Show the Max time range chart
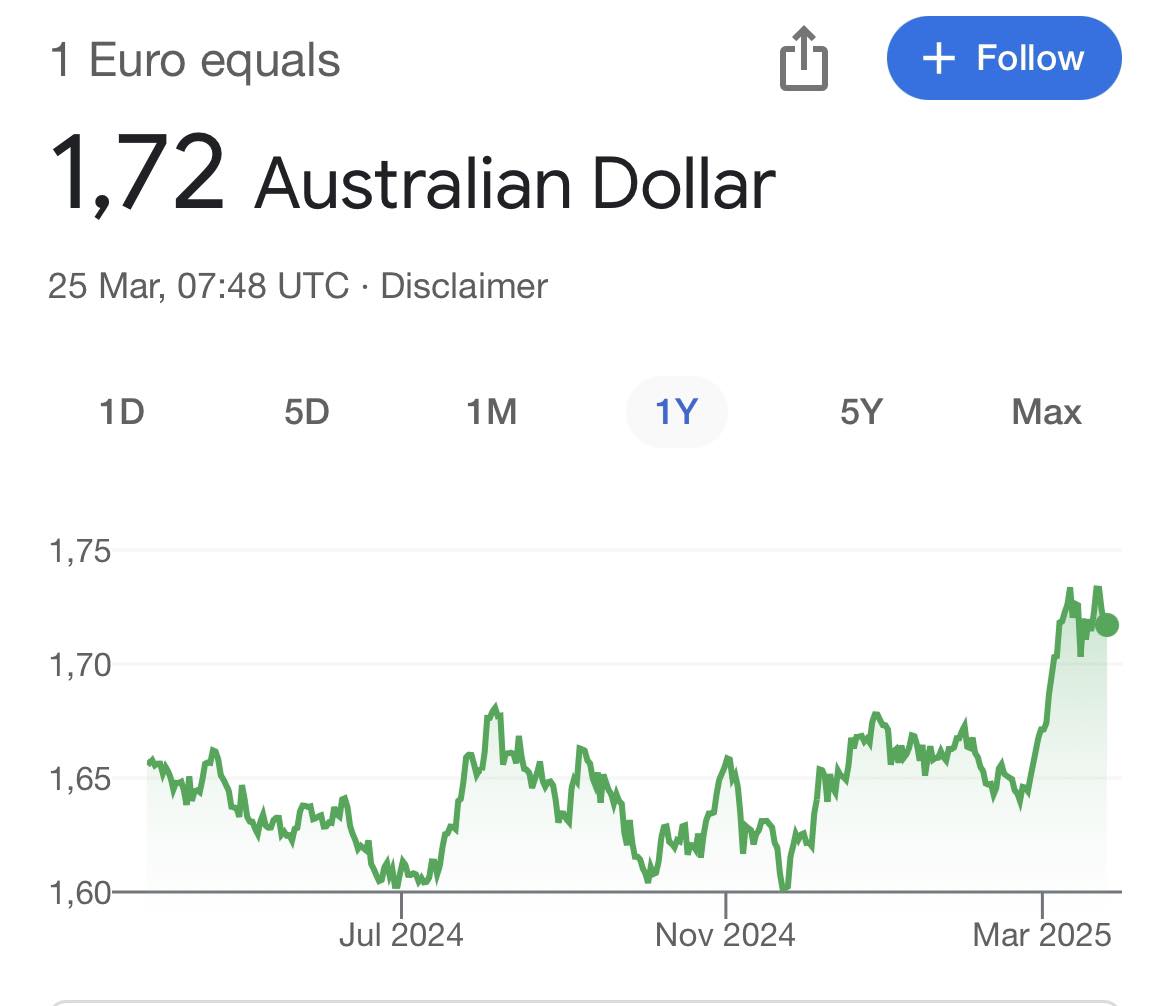This screenshot has width=1170, height=1006. tap(1046, 412)
